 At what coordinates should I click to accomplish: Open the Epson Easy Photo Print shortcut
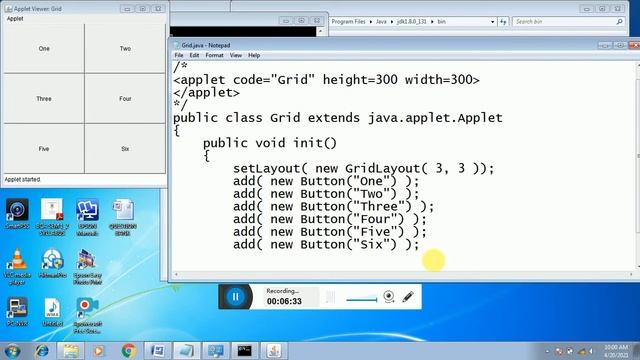click(87, 267)
